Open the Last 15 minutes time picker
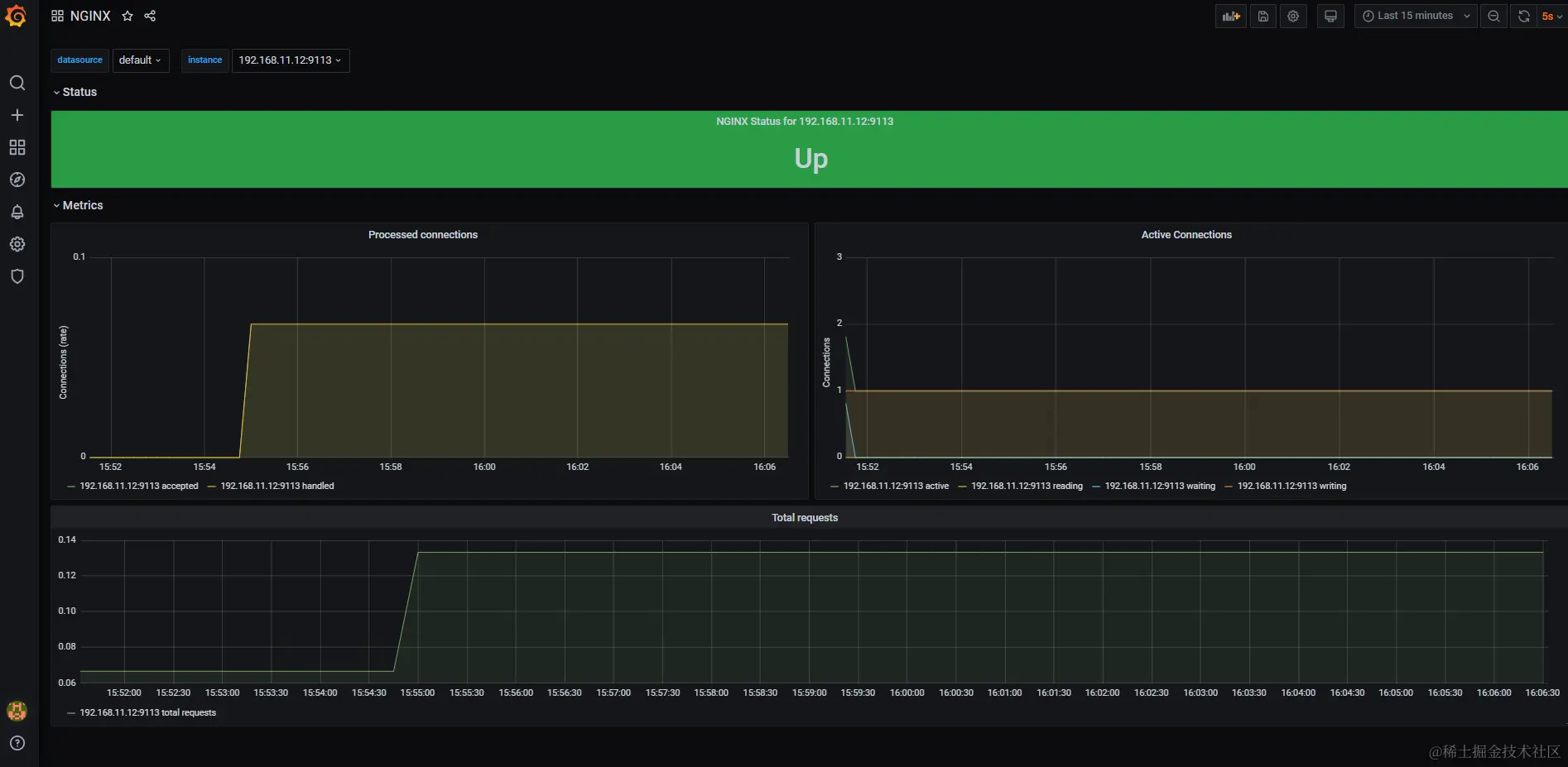The image size is (1568, 767). [1416, 16]
